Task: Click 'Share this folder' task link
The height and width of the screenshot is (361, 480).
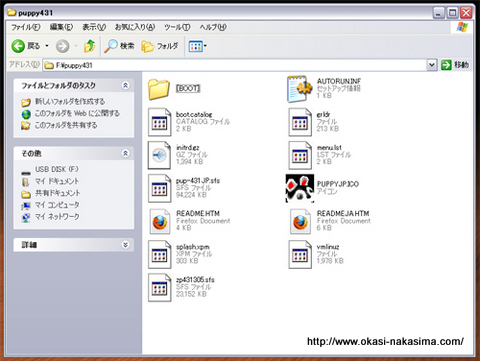Action: coord(66,125)
